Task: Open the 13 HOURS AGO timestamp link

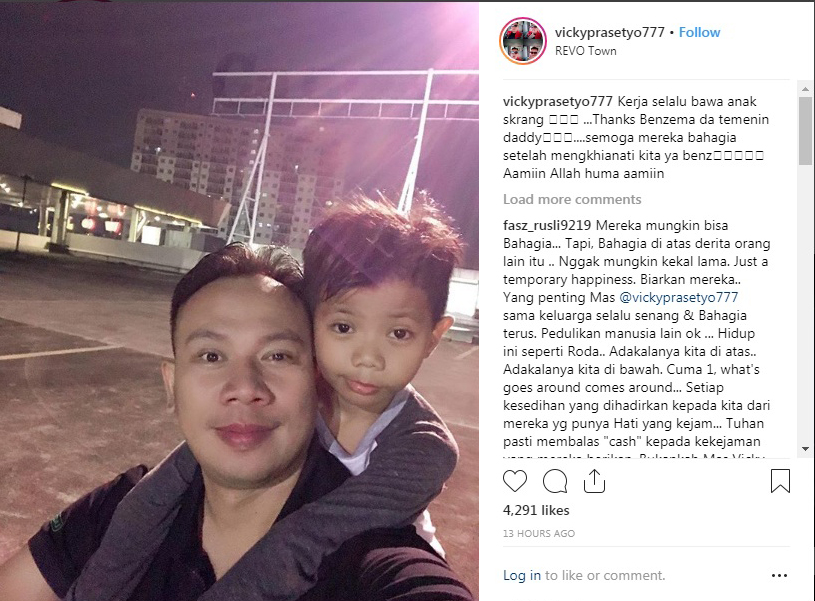Action: (x=538, y=533)
